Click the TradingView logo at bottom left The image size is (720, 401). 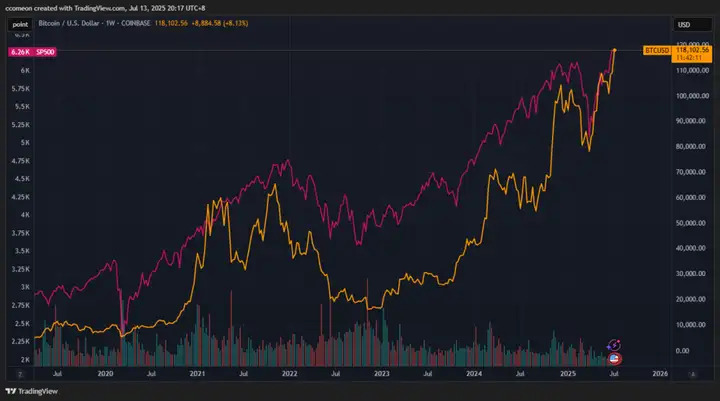pyautogui.click(x=32, y=391)
